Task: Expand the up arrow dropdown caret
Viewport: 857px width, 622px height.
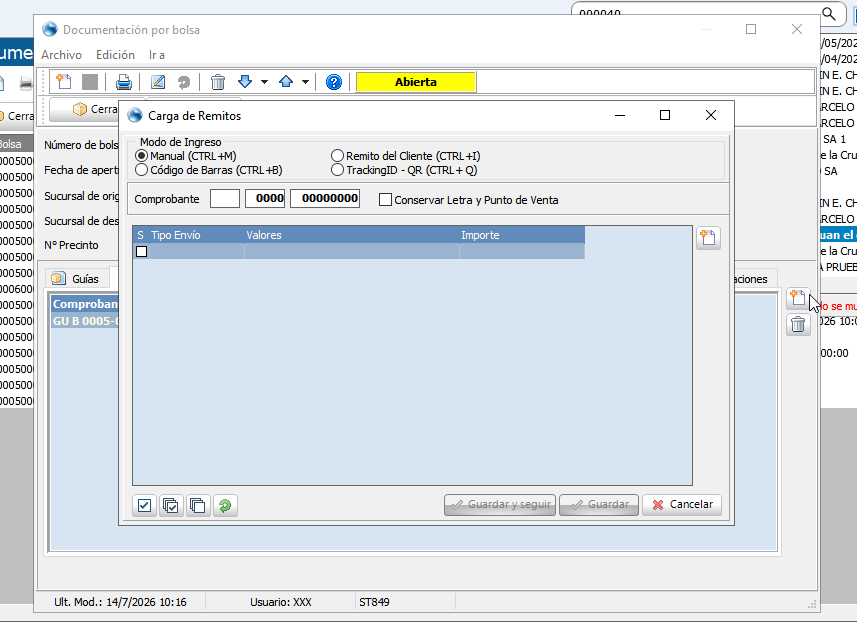Action: [306, 82]
